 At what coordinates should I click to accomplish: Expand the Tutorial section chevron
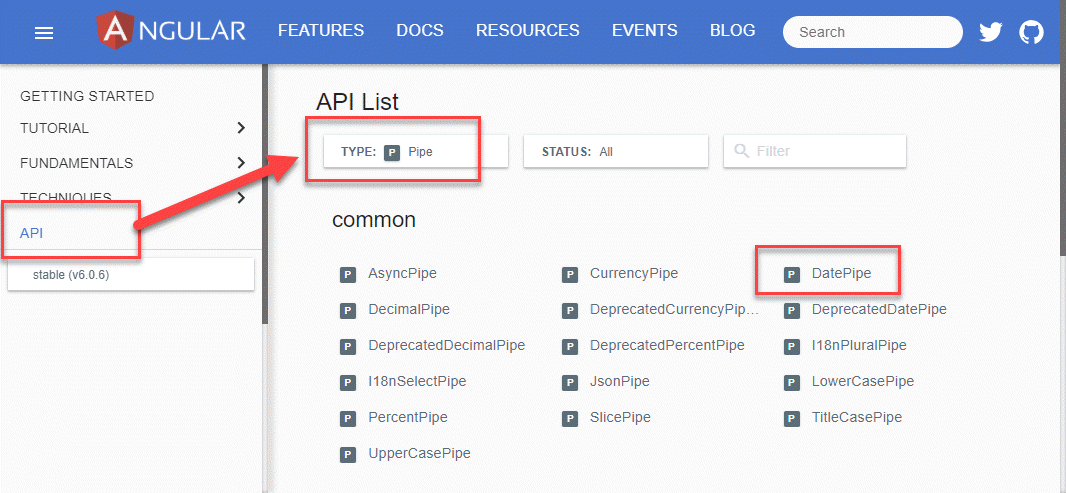[x=240, y=128]
